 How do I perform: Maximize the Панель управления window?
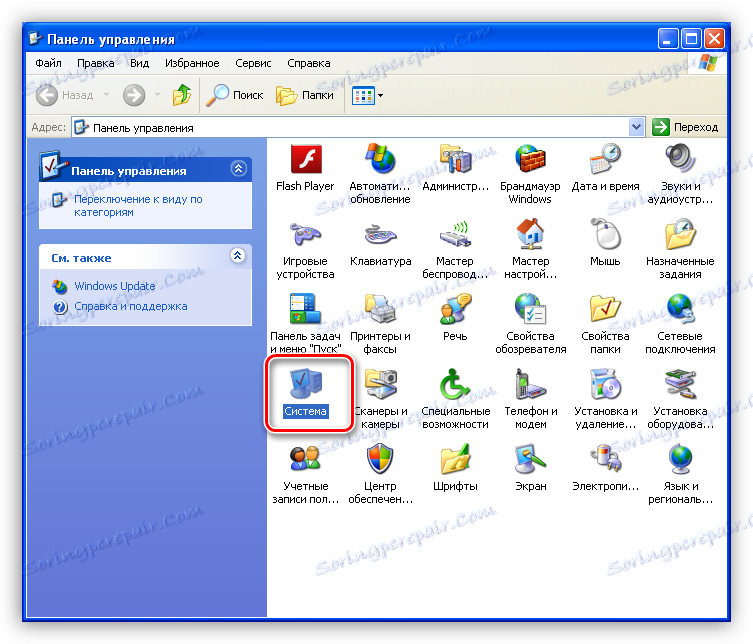click(692, 38)
